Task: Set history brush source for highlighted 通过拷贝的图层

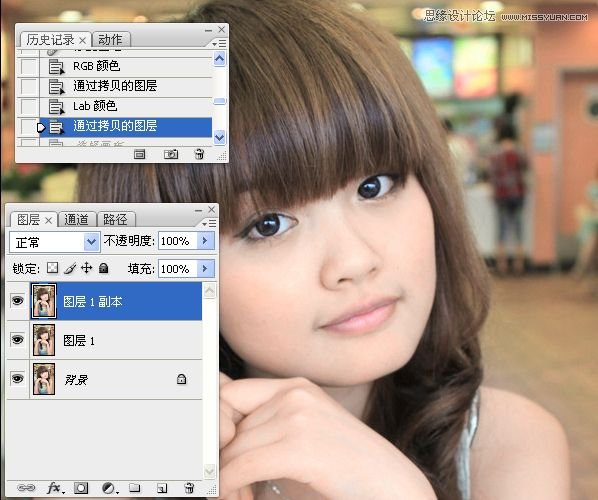Action: pos(29,127)
